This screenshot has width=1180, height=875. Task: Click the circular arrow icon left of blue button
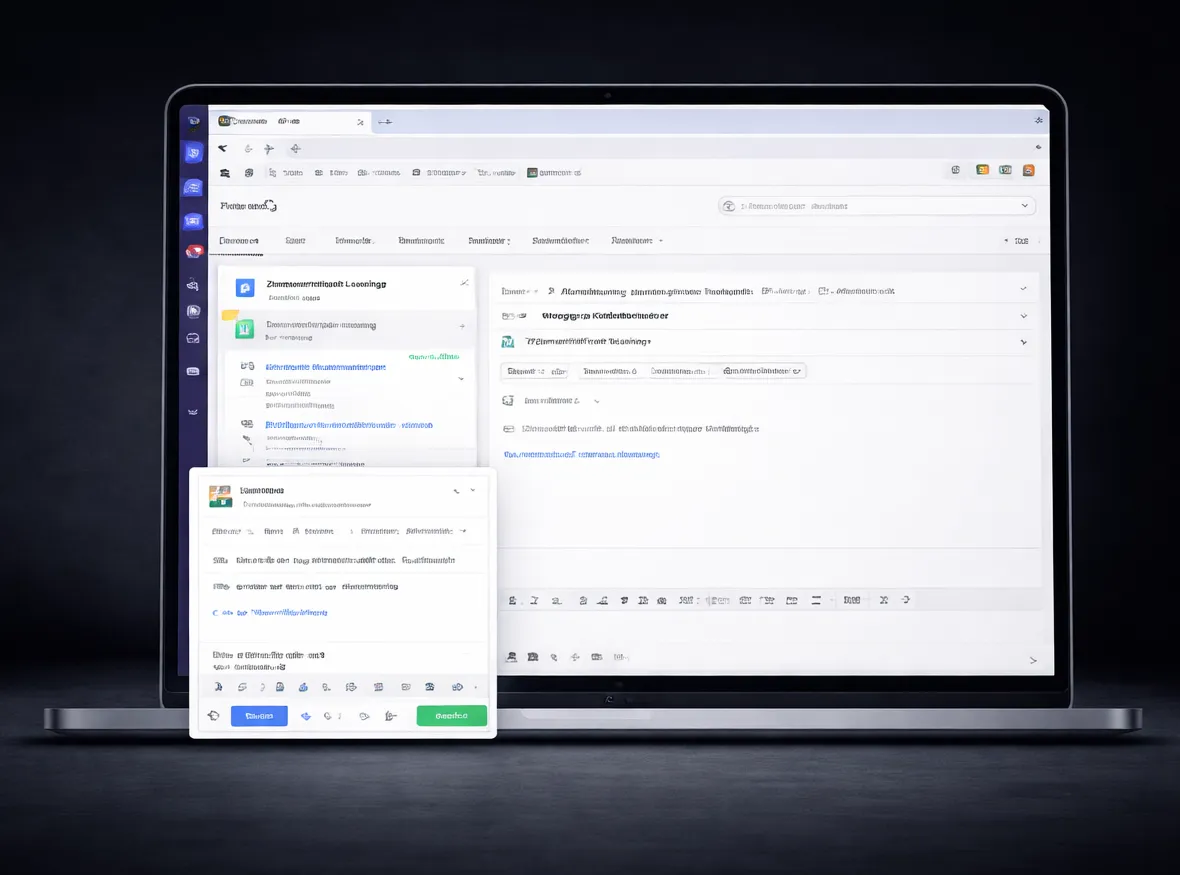(214, 715)
